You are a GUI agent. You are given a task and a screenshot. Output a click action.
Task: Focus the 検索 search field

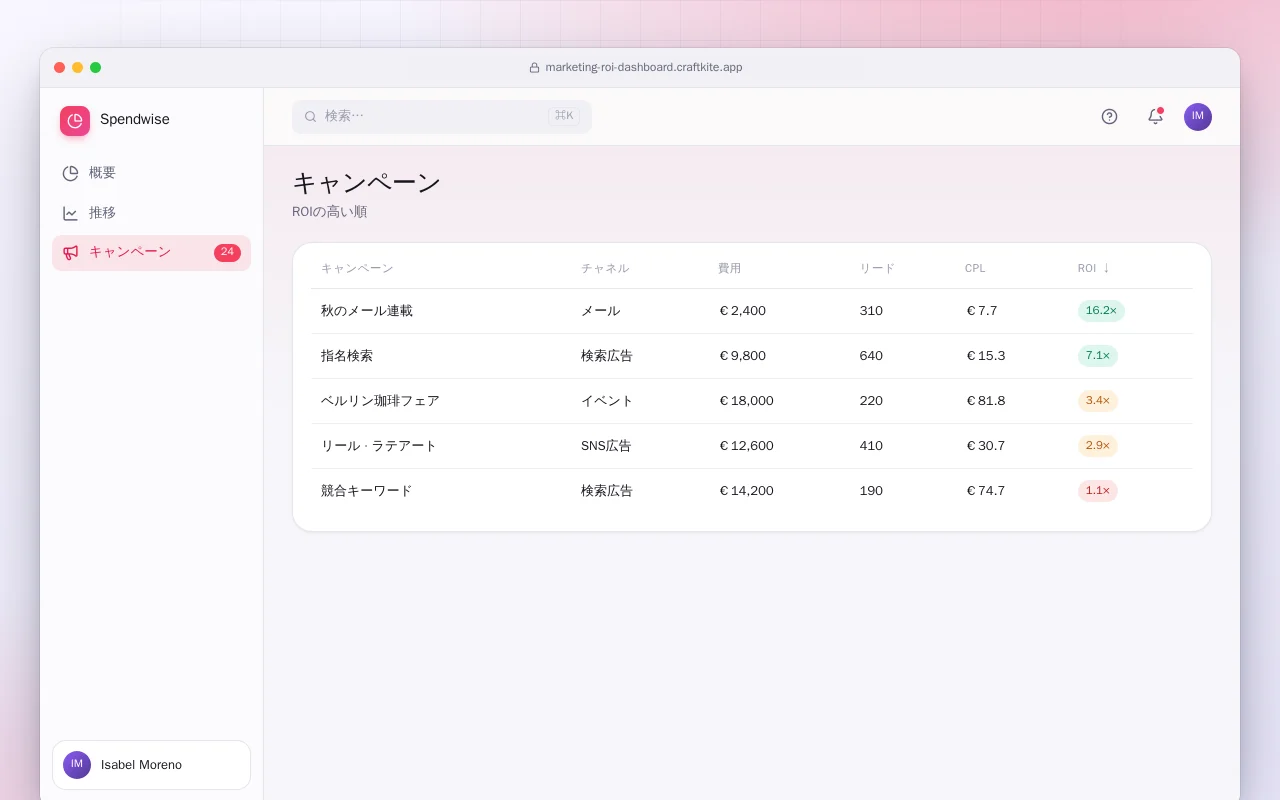(x=442, y=116)
